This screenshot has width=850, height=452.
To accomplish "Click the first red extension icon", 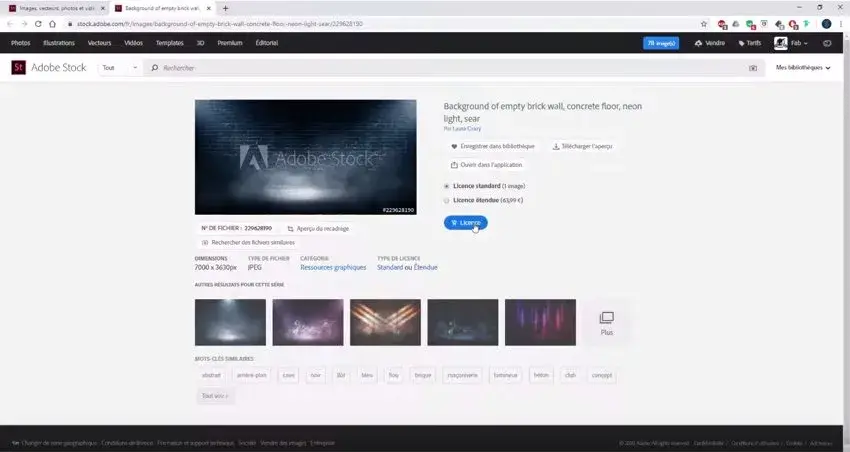I will tap(722, 24).
